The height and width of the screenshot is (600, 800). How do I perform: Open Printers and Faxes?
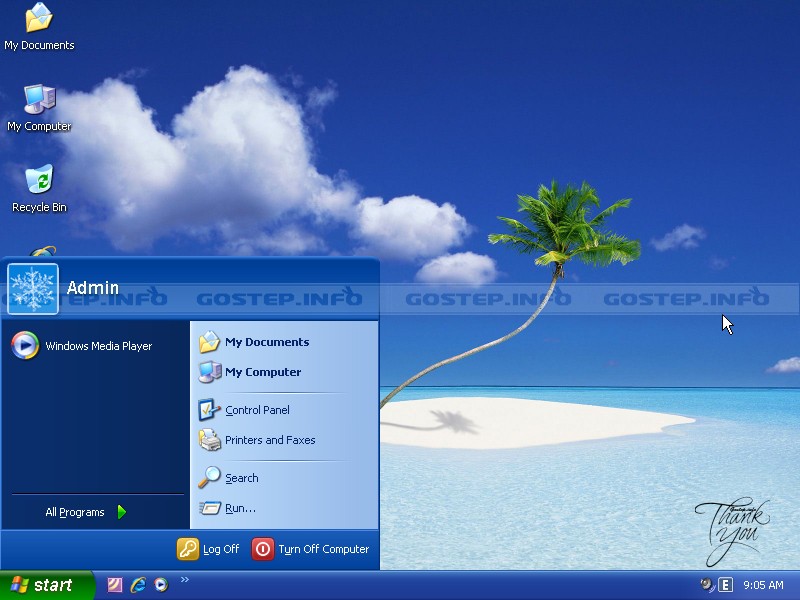tap(269, 440)
